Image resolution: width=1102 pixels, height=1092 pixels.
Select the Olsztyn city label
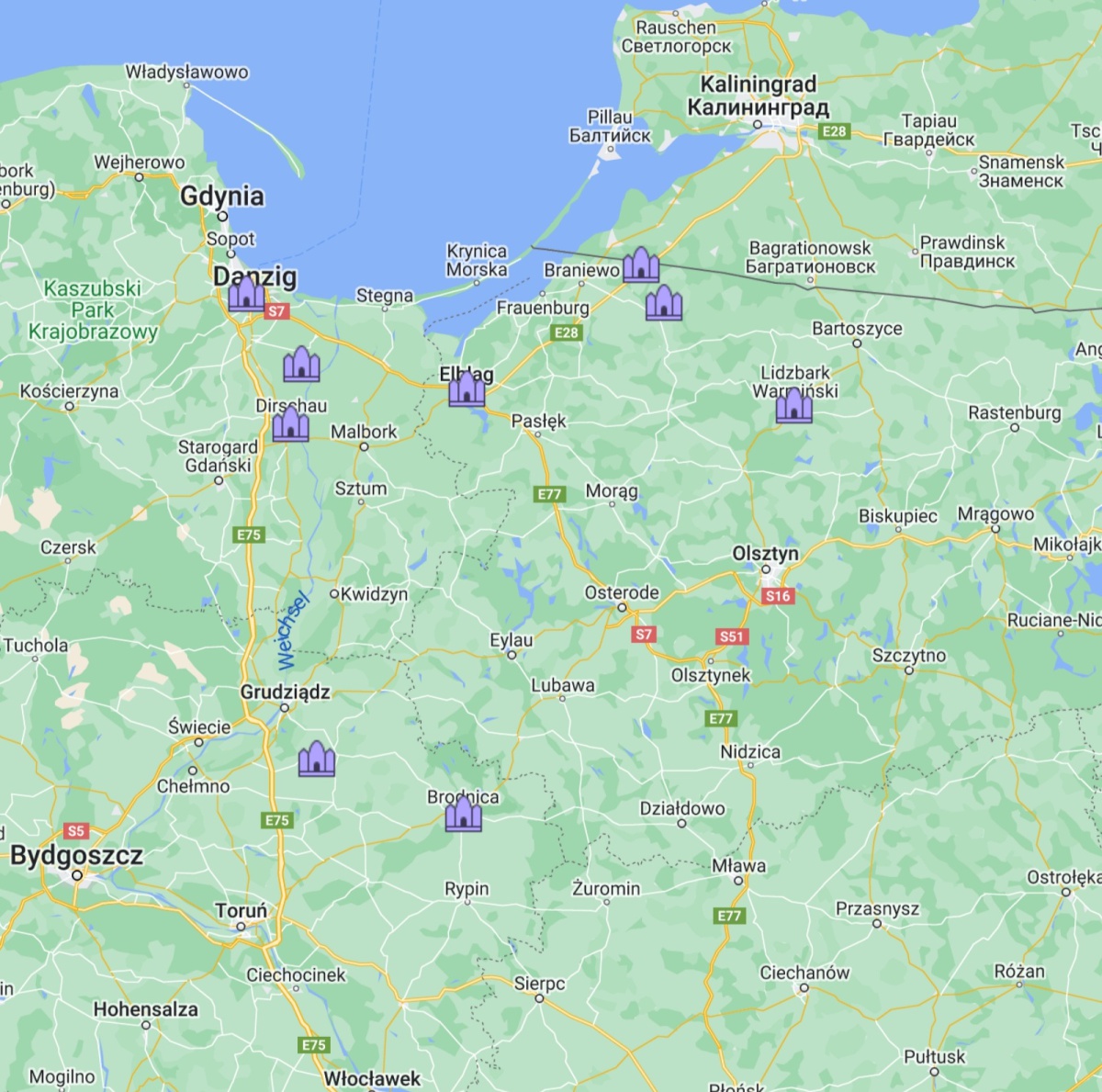765,554
